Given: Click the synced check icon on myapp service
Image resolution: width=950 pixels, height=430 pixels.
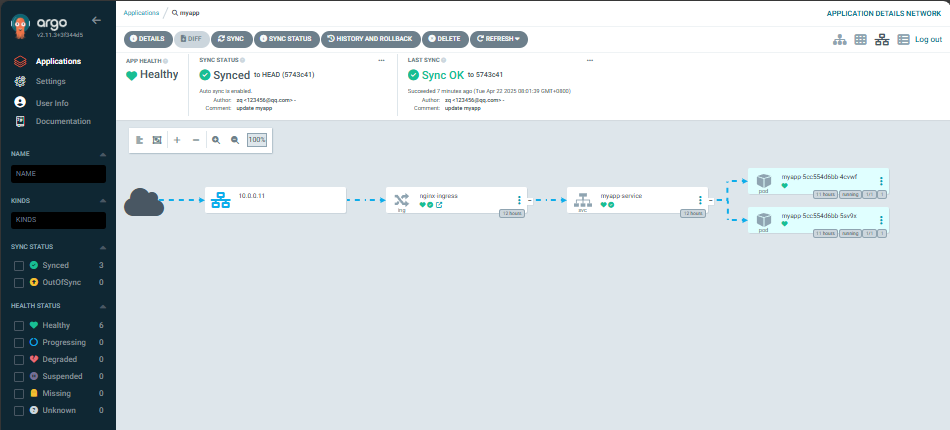Looking at the screenshot, I should point(611,205).
